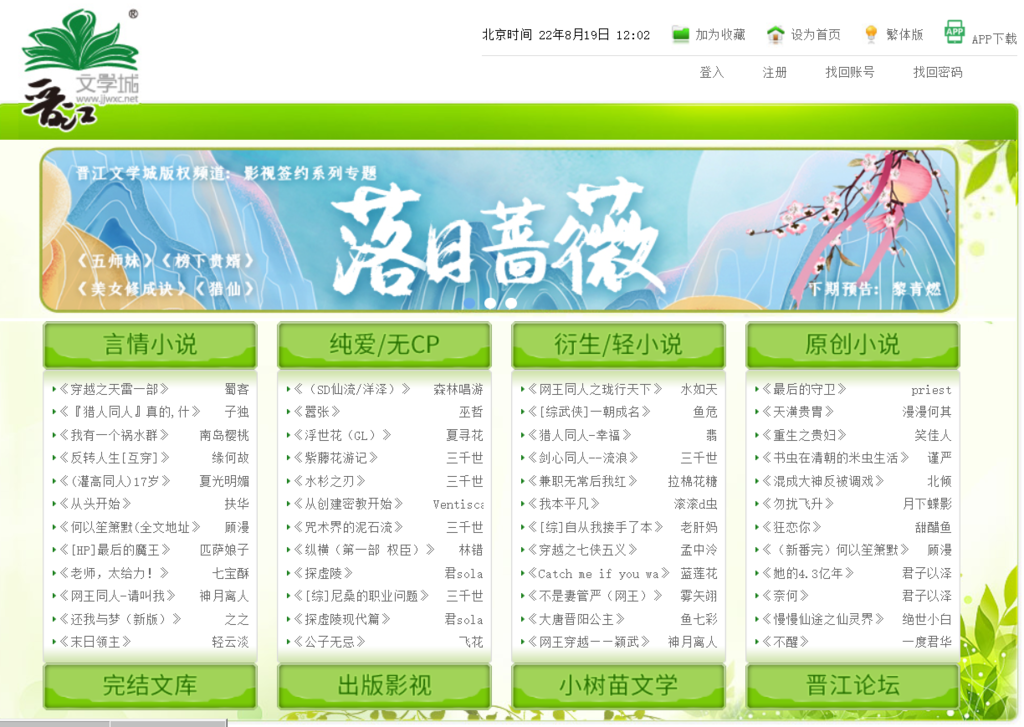Open novel 《大唐晋阳公主》
The height and width of the screenshot is (727, 1024).
pos(576,619)
